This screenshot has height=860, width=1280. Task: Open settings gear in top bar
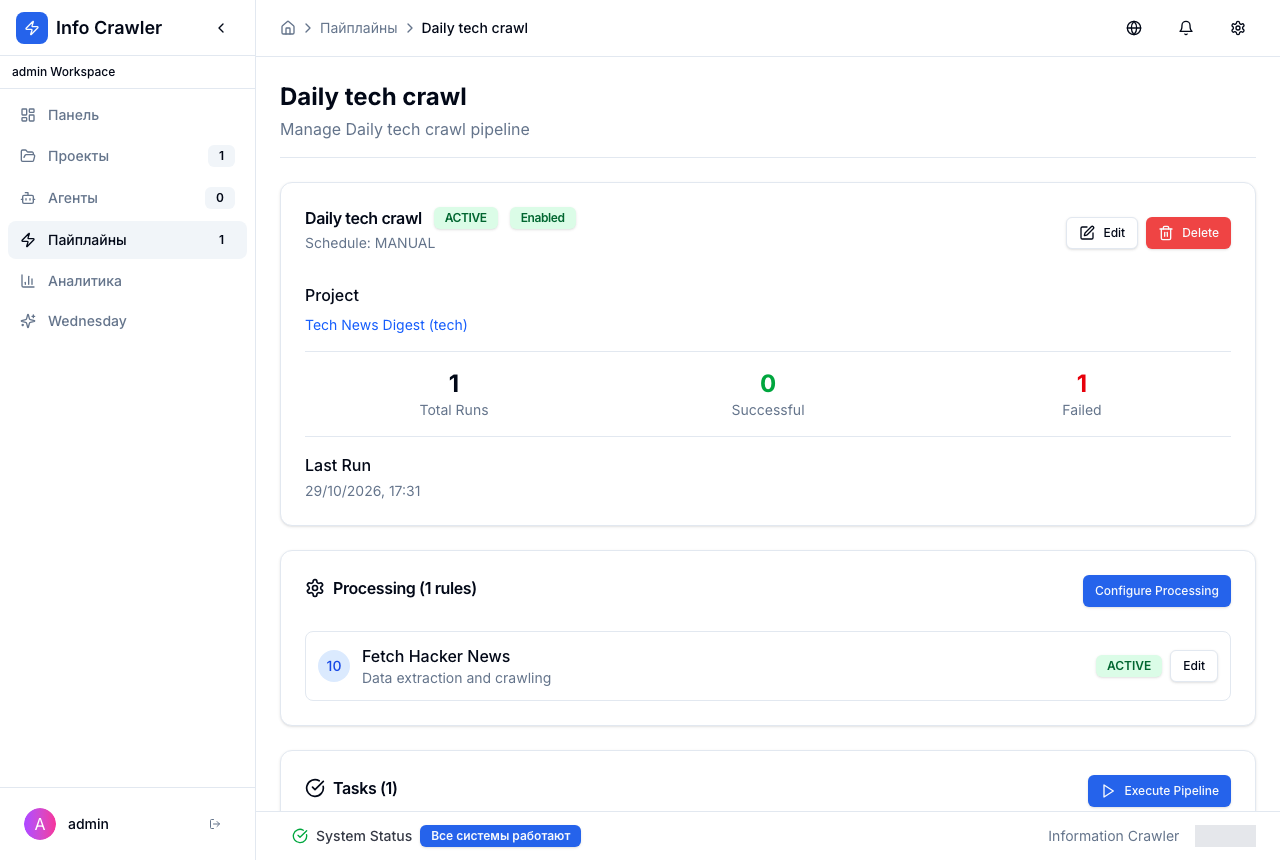click(x=1238, y=28)
